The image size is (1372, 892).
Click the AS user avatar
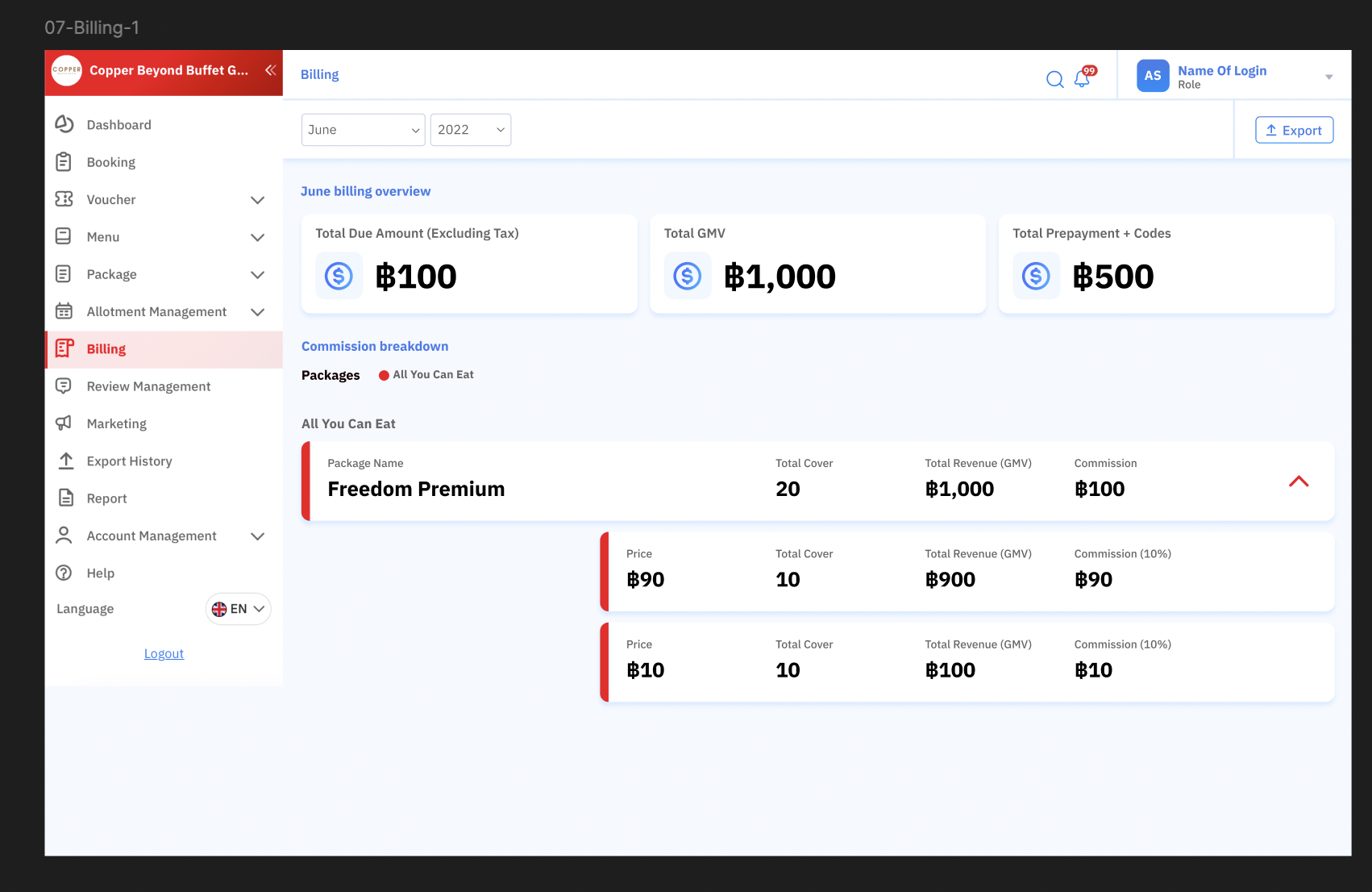[1153, 76]
